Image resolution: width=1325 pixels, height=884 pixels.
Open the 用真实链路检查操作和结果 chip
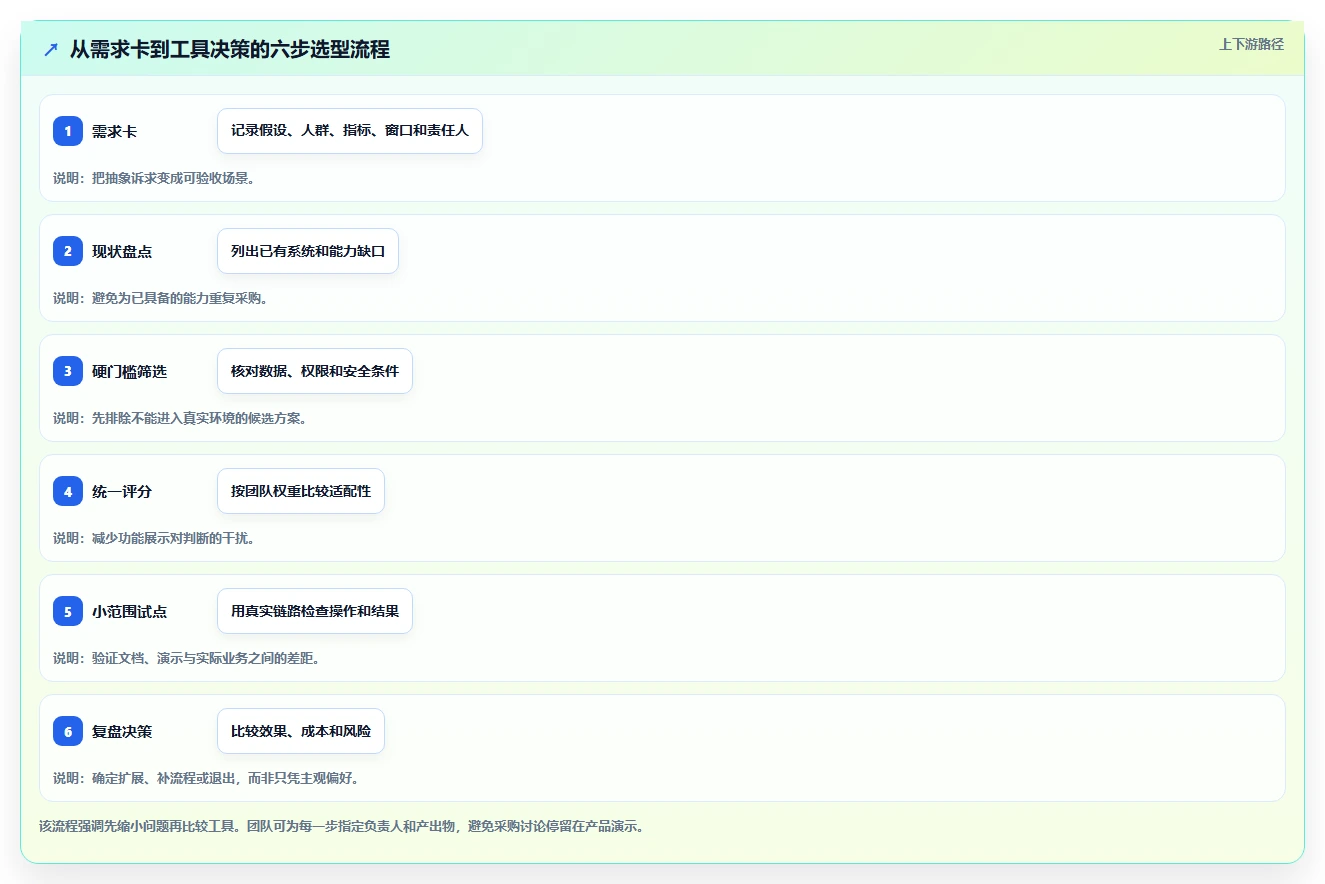click(x=315, y=611)
